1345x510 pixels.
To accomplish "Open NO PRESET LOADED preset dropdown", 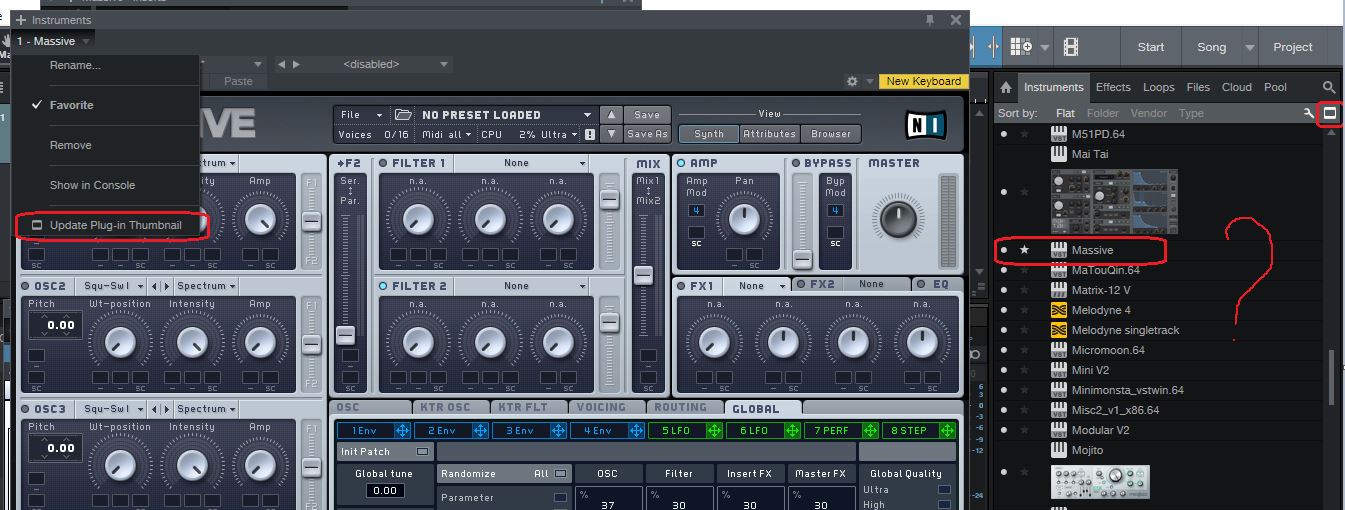I will [x=507, y=115].
